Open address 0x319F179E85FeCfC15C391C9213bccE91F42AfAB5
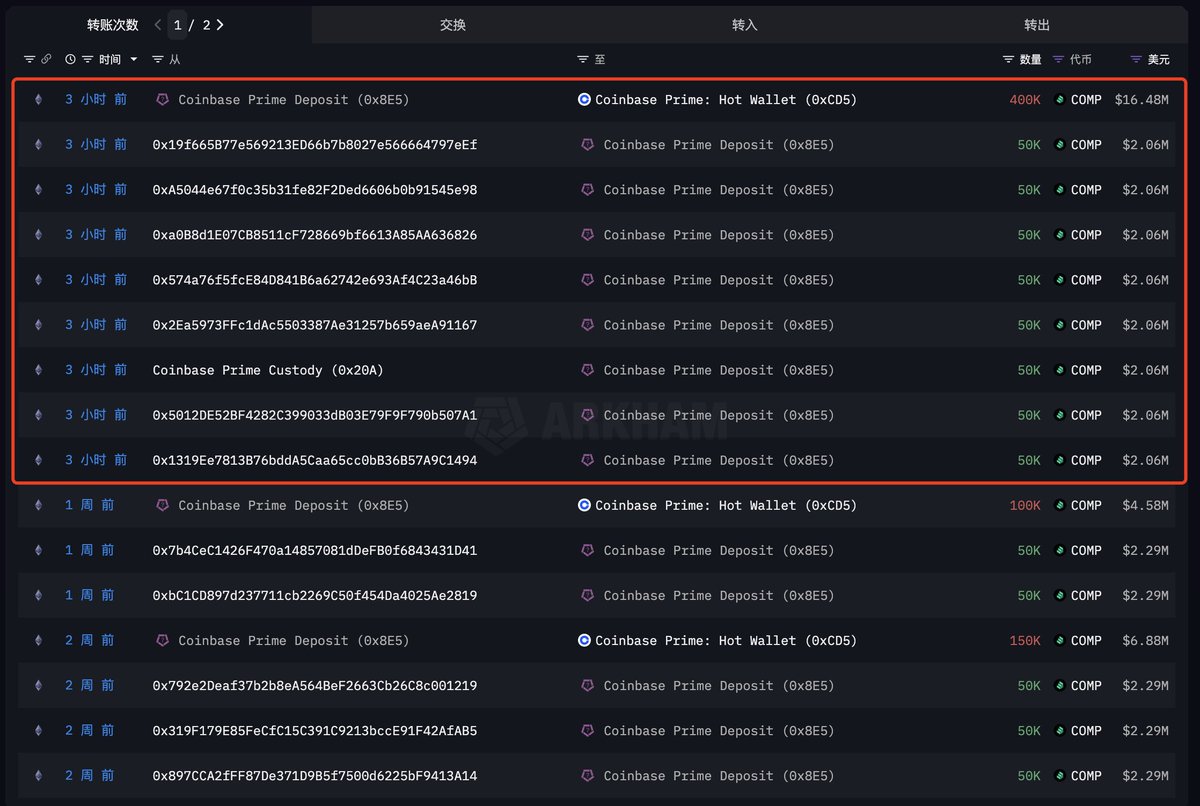Screen dimensions: 1200x806 click(315, 731)
